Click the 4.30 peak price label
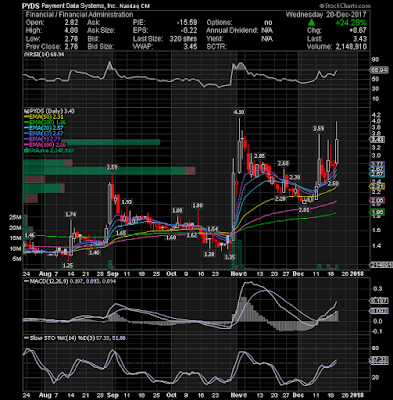This screenshot has width=393, height=400. tap(239, 112)
